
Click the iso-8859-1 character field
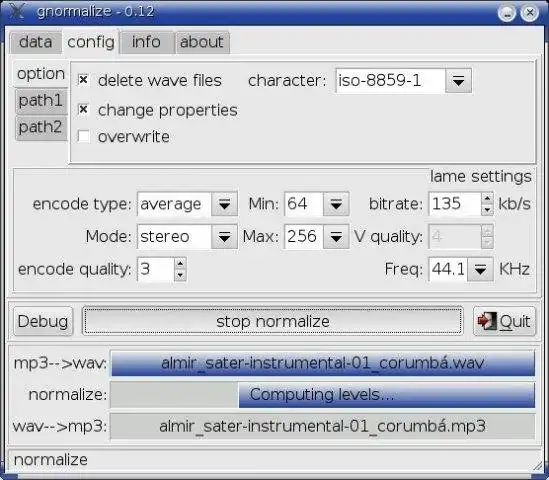[390, 81]
